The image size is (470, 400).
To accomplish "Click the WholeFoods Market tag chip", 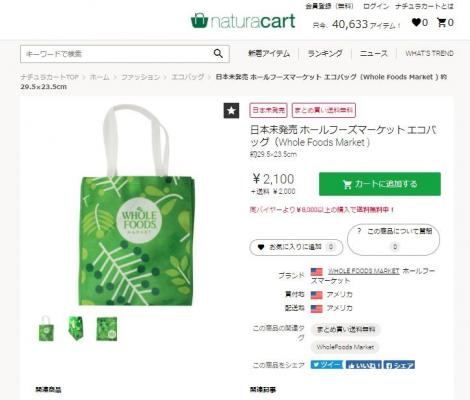I will point(345,347).
